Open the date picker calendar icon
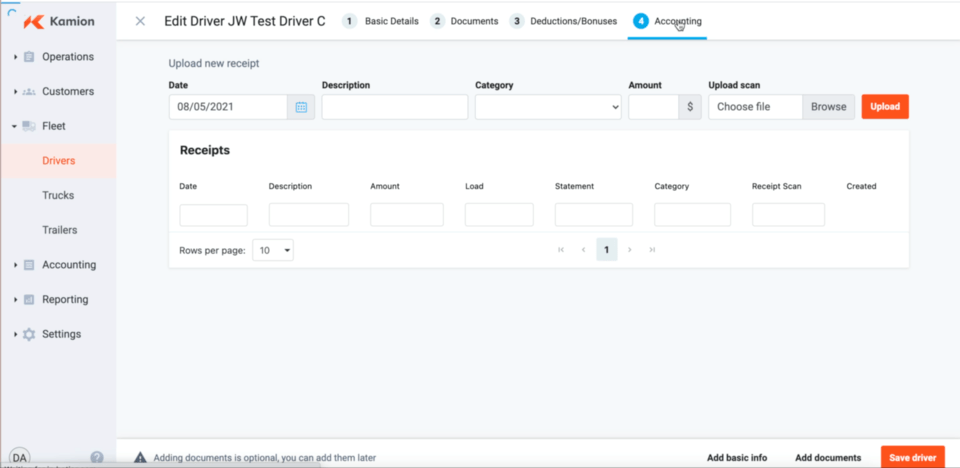The width and height of the screenshot is (960, 468). point(301,107)
